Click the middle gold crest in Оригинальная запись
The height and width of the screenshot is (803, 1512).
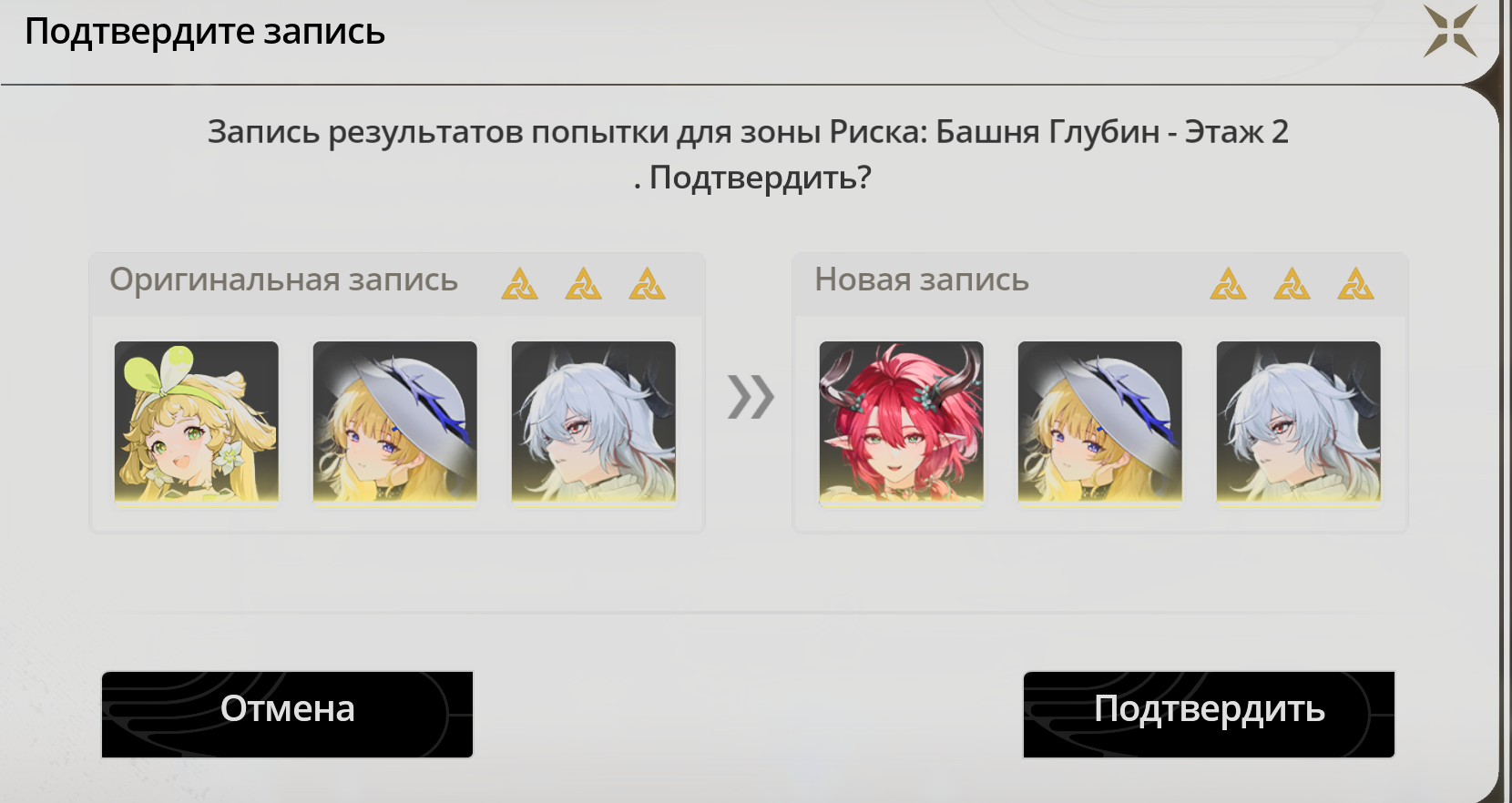(x=584, y=284)
